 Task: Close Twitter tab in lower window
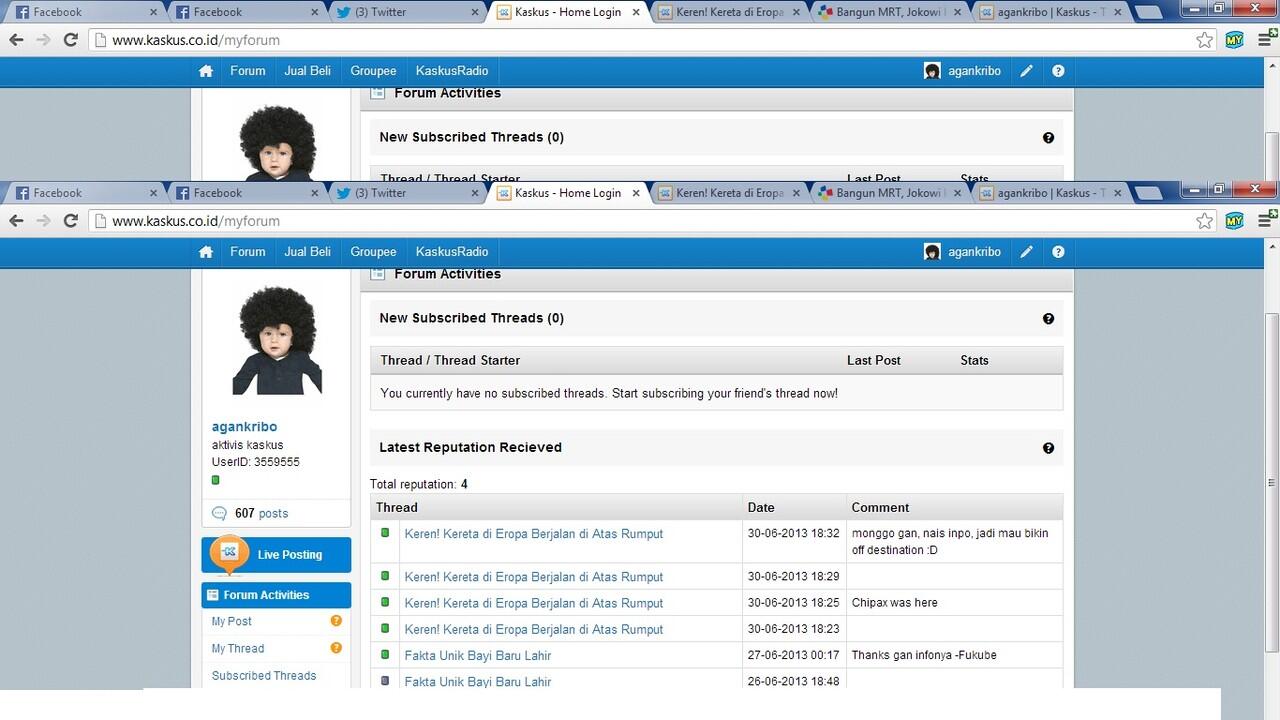point(476,193)
